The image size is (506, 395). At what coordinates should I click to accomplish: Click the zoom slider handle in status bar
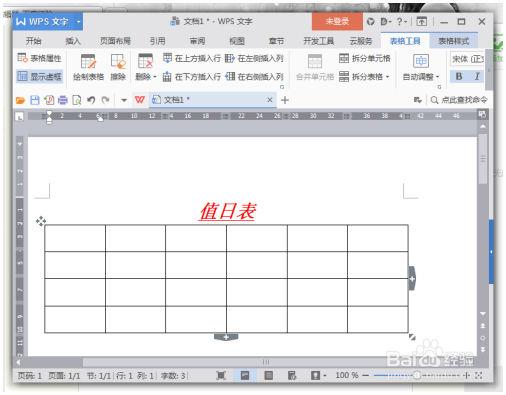coord(417,375)
